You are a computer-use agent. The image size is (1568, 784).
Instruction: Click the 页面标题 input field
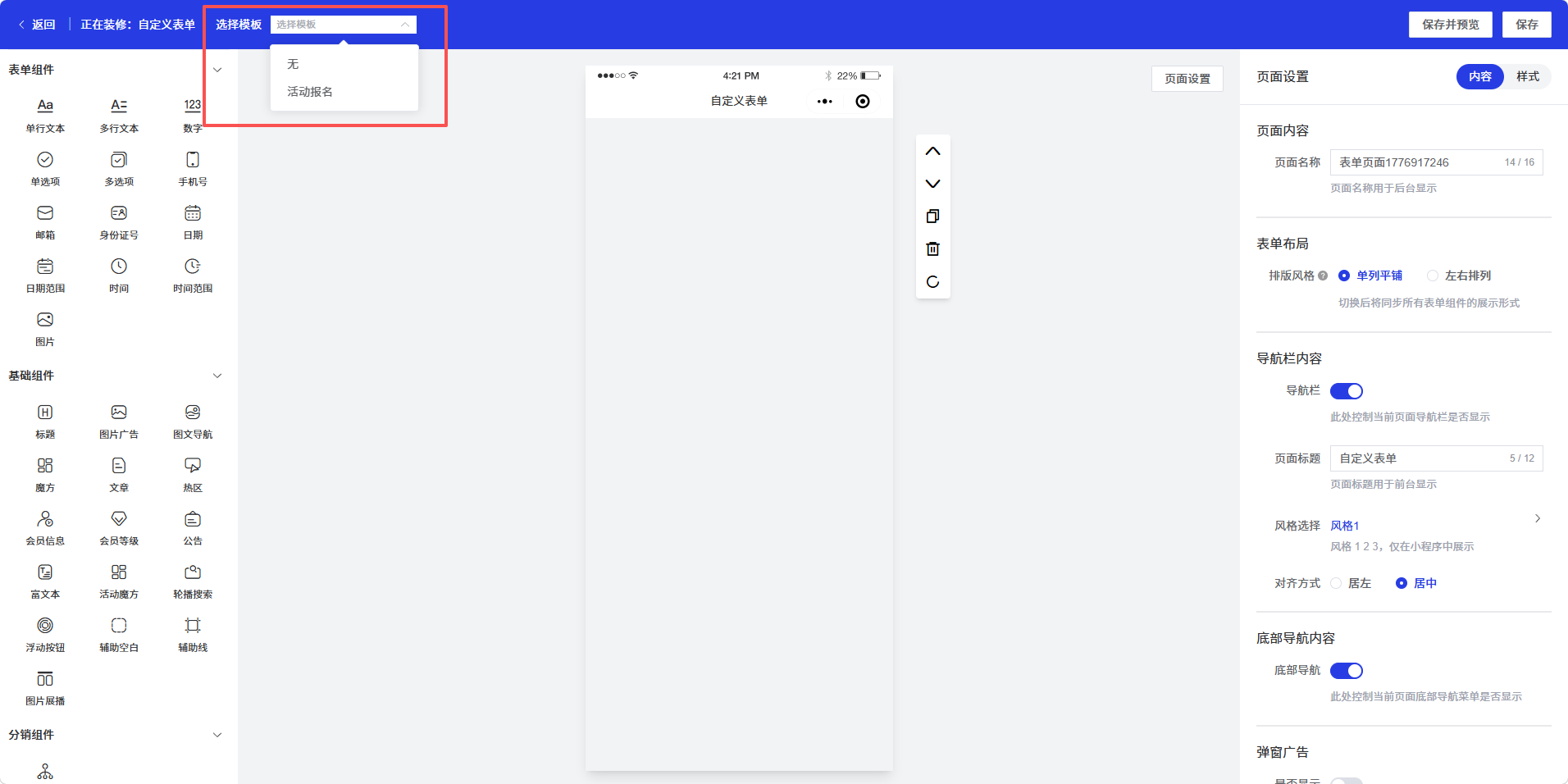1437,458
